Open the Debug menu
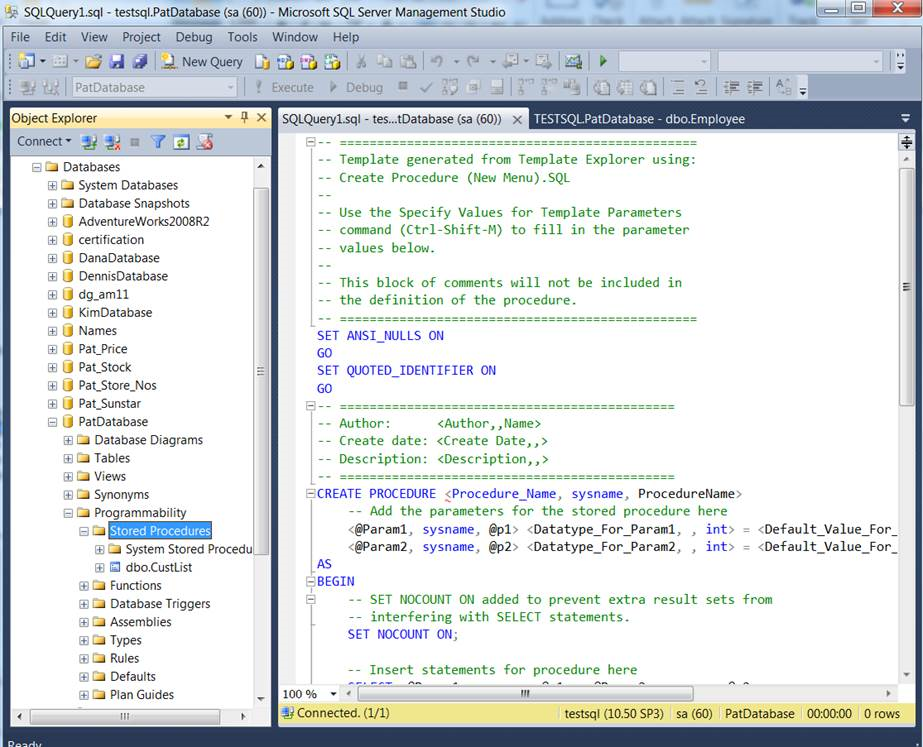The height and width of the screenshot is (747, 923). click(x=194, y=36)
